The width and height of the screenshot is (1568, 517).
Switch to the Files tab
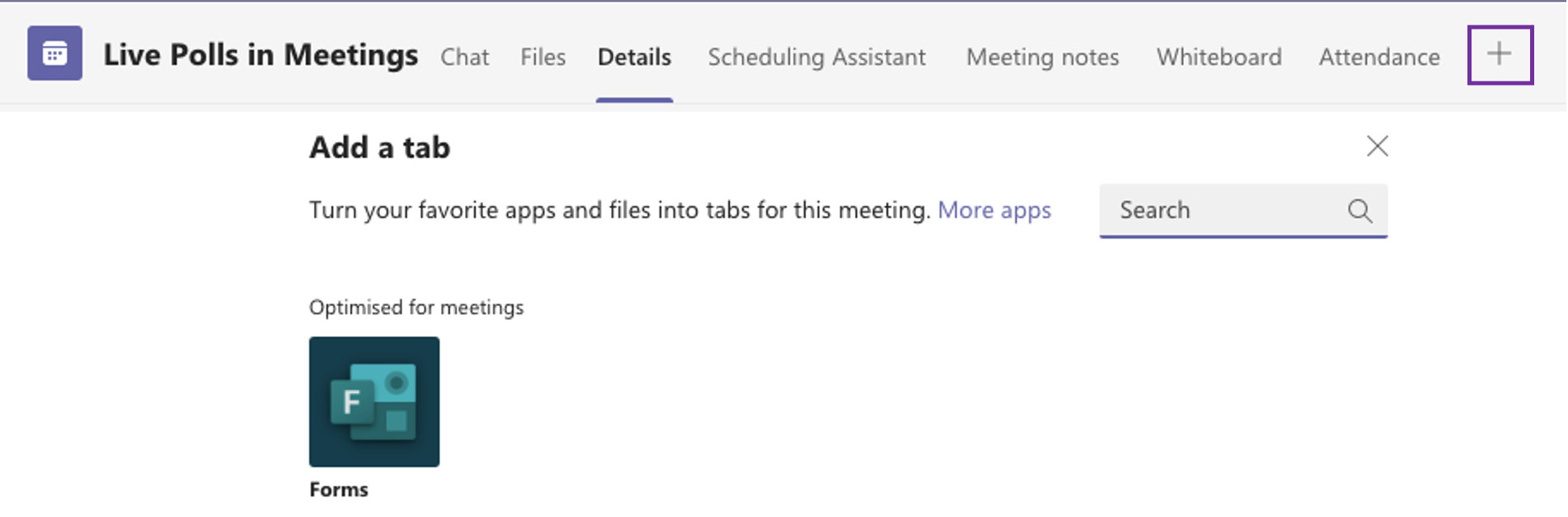click(542, 57)
